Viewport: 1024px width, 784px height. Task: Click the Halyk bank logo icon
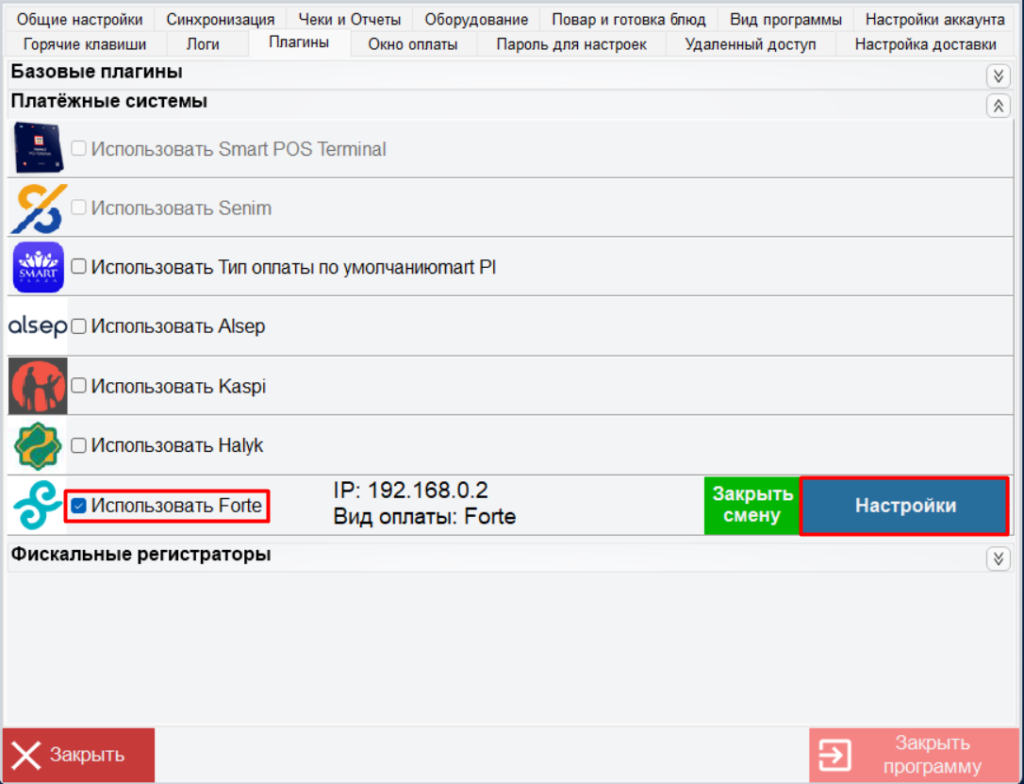[x=38, y=445]
